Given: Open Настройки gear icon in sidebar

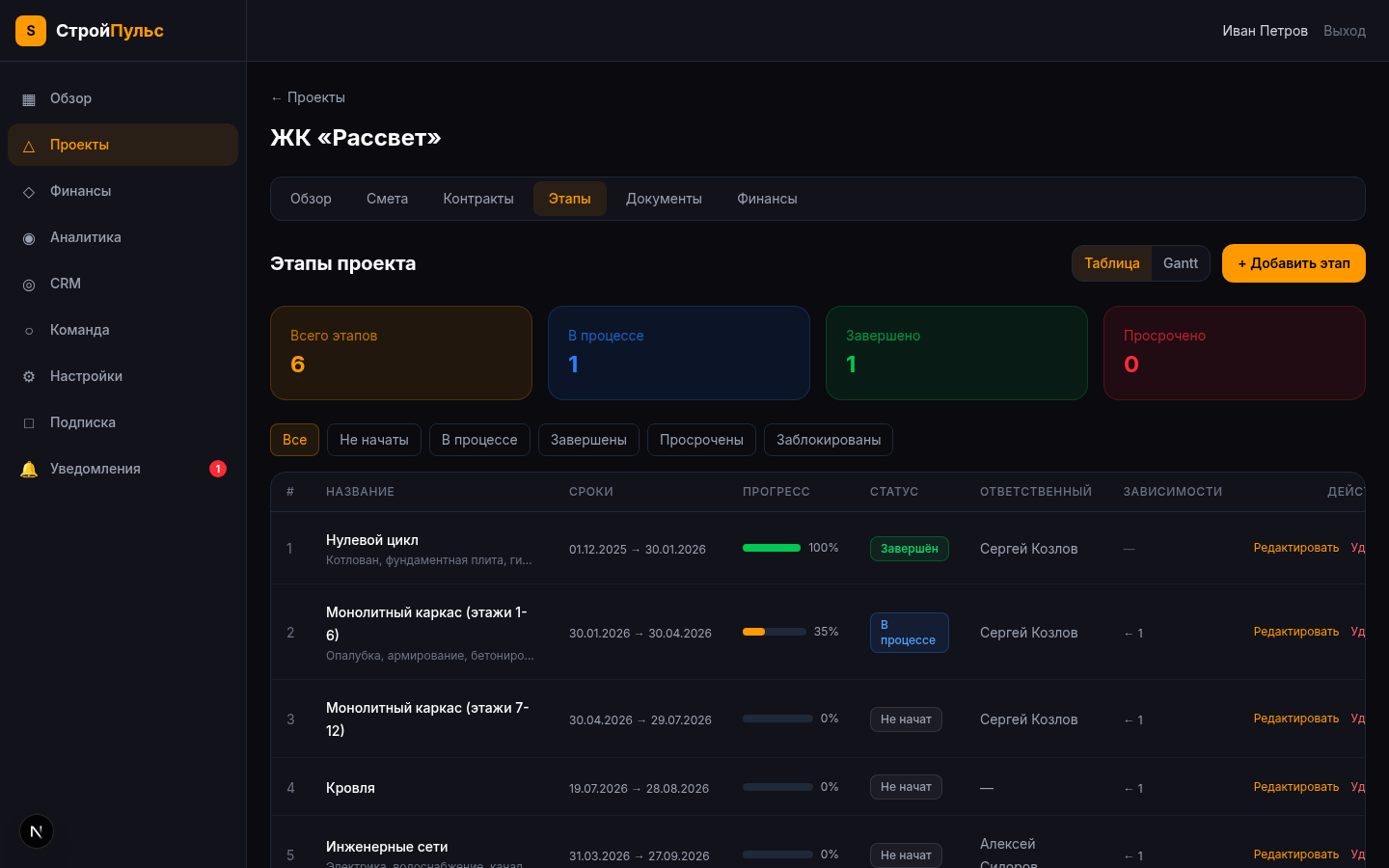Looking at the screenshot, I should point(29,377).
